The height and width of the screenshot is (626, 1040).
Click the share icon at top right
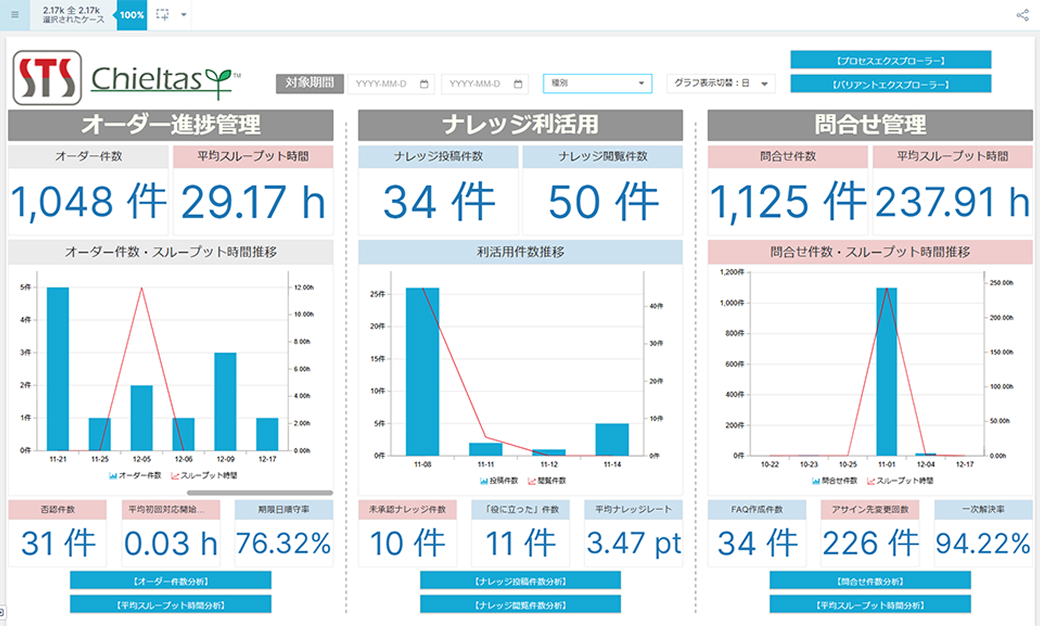1022,15
